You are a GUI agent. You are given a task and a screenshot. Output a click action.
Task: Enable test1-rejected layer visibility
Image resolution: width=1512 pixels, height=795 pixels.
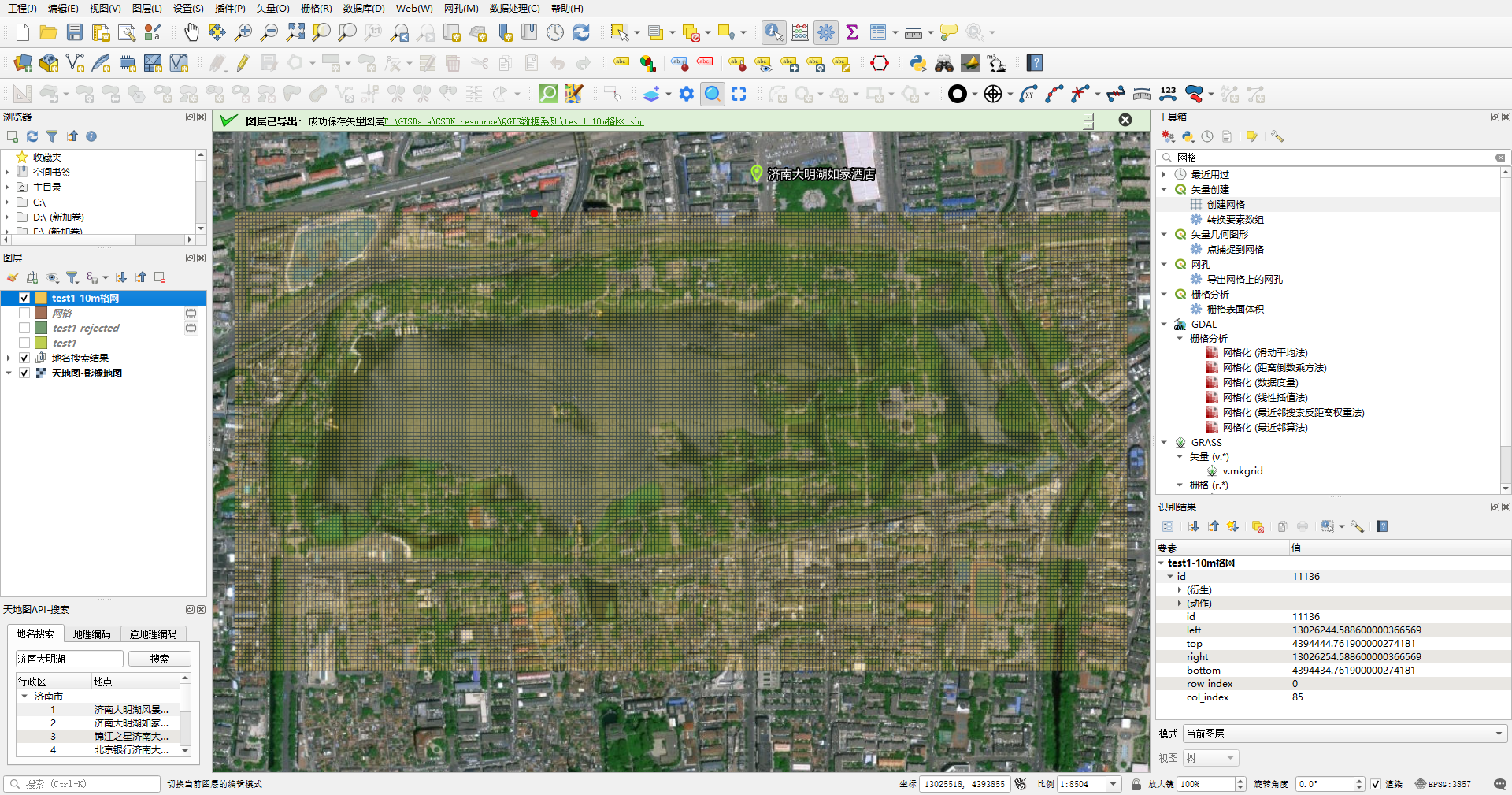point(24,328)
